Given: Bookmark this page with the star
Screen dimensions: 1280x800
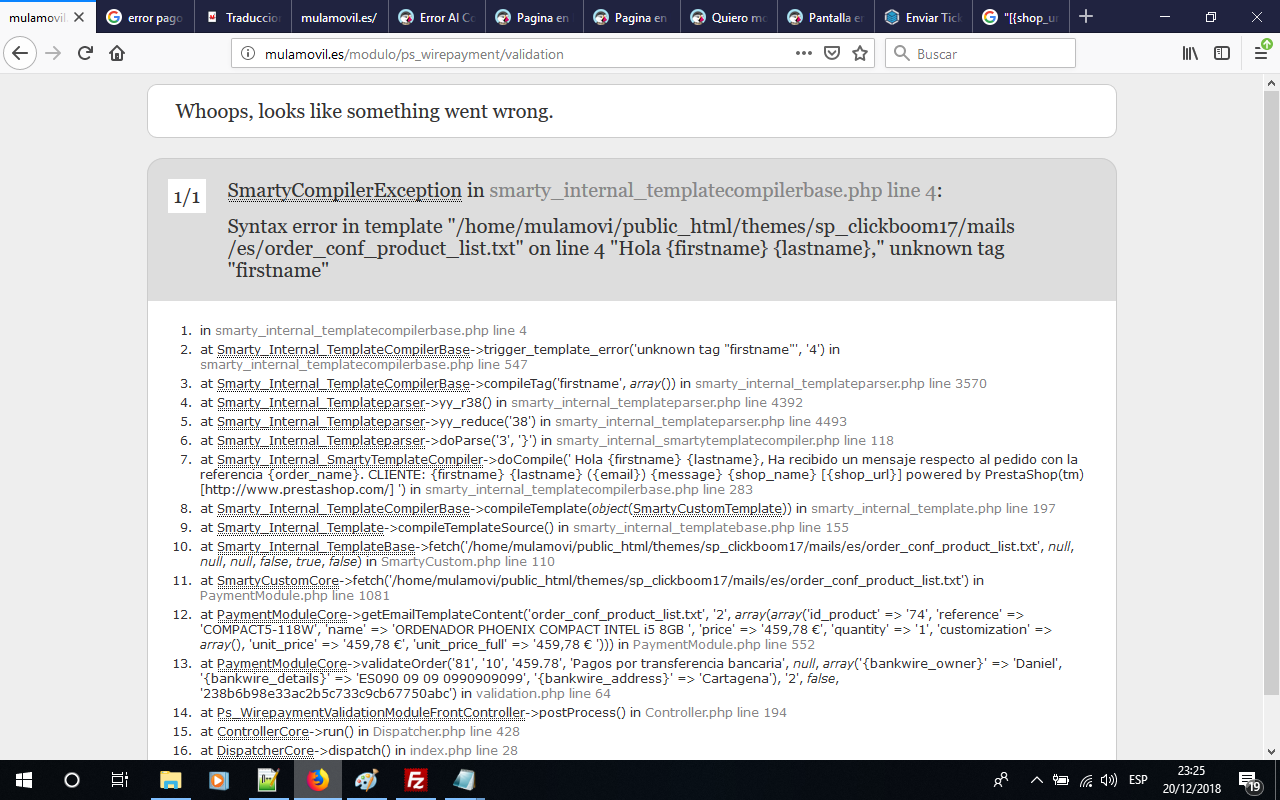Looking at the screenshot, I should [859, 53].
